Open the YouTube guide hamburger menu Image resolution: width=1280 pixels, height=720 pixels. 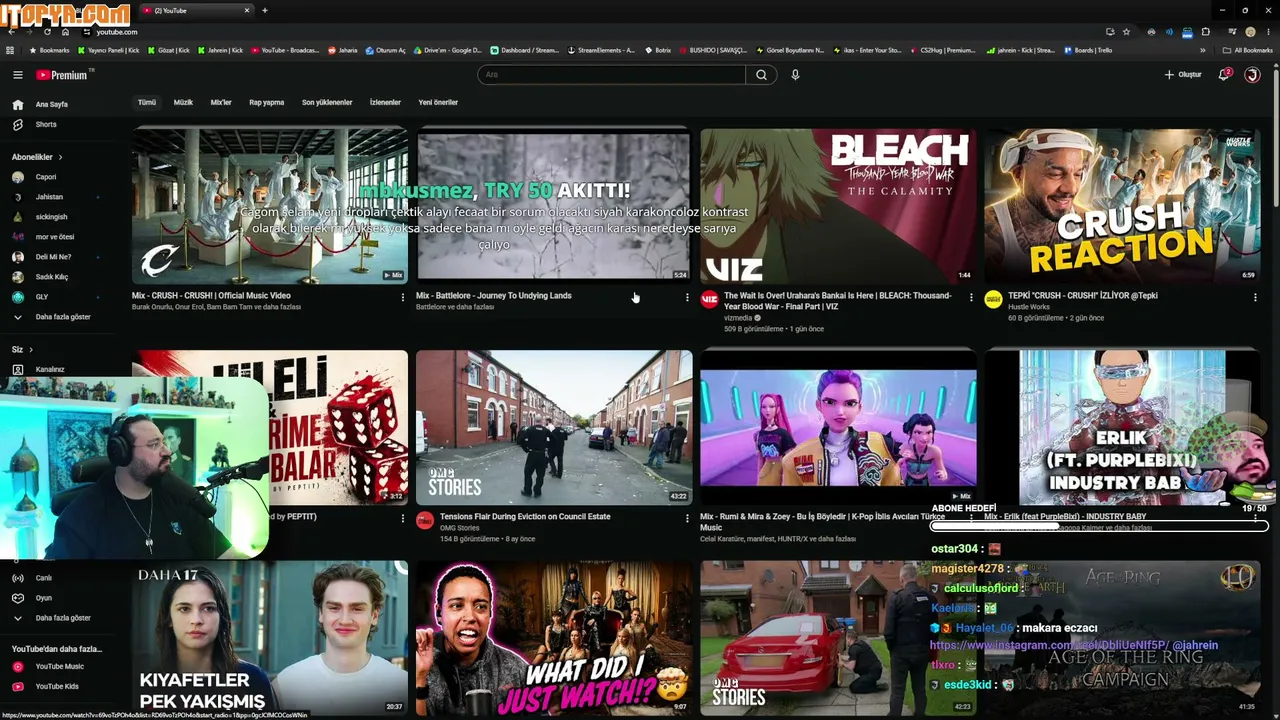coord(17,75)
